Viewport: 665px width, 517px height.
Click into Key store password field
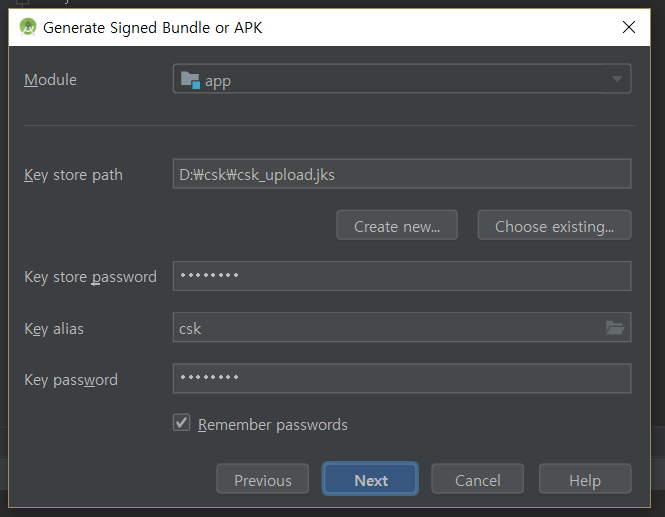point(401,276)
